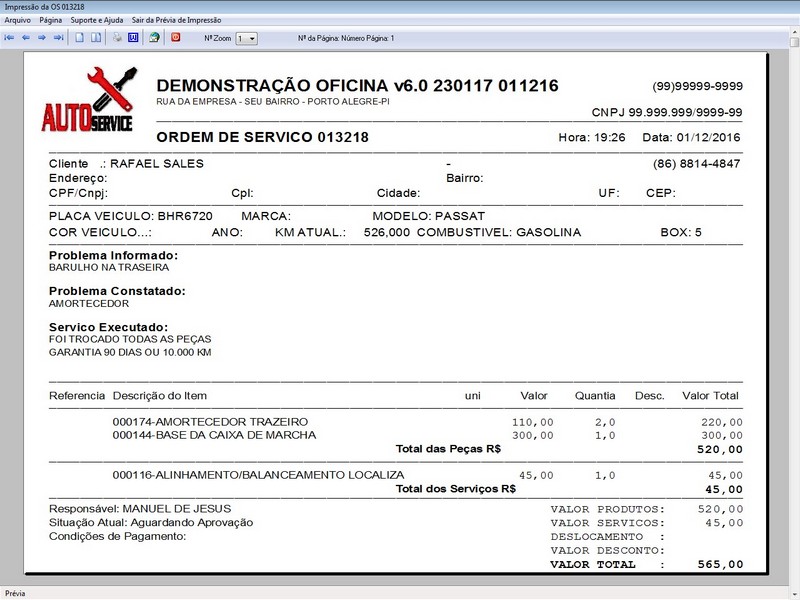Click Sair da Prévia de Impressão

point(177,20)
